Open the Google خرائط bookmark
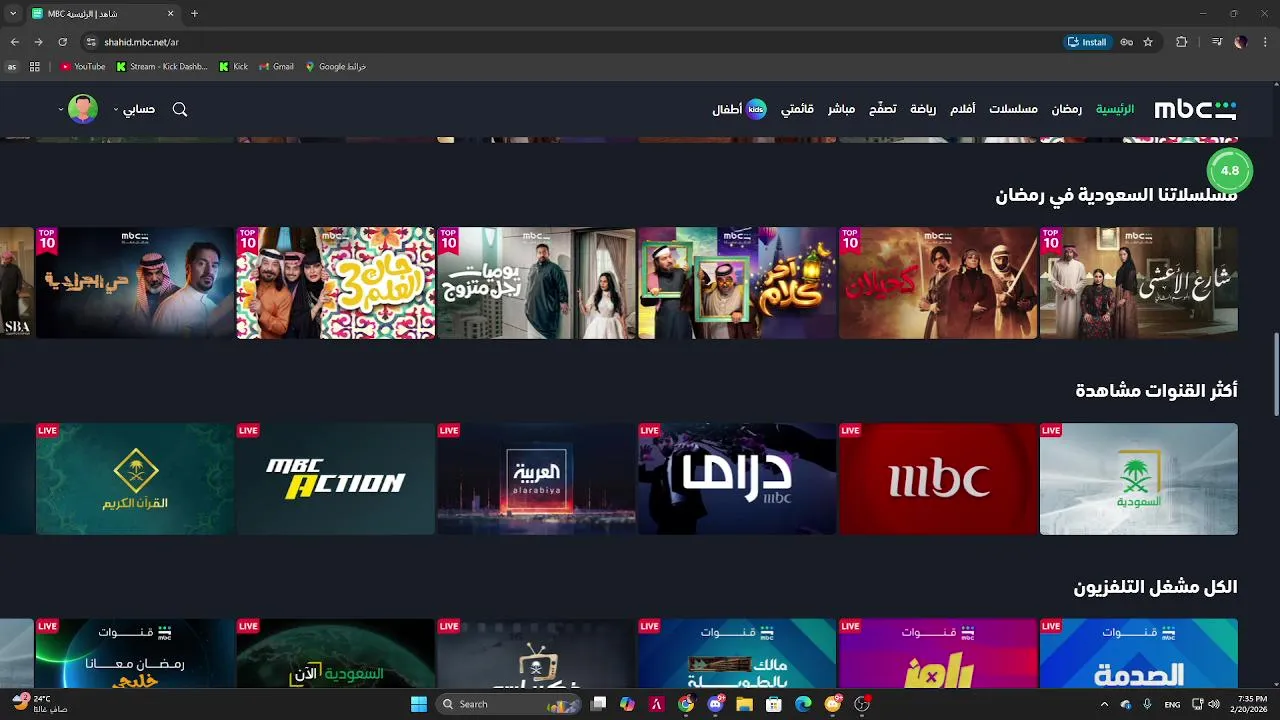 pyautogui.click(x=336, y=67)
